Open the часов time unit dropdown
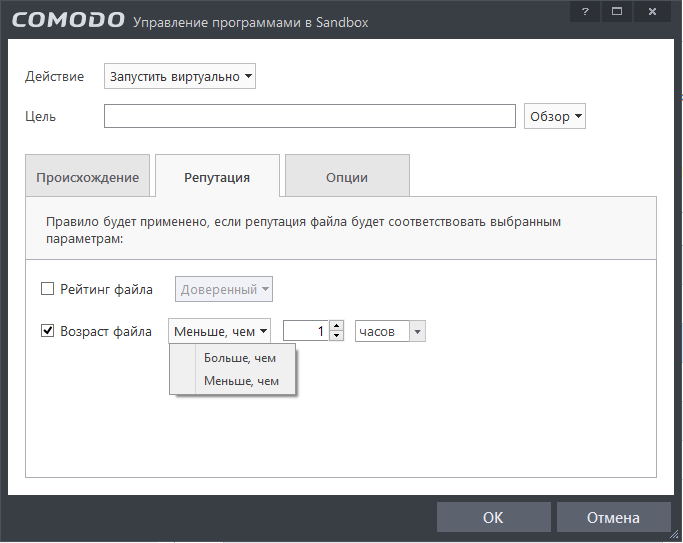Image resolution: width=683 pixels, height=543 pixels. 390,330
